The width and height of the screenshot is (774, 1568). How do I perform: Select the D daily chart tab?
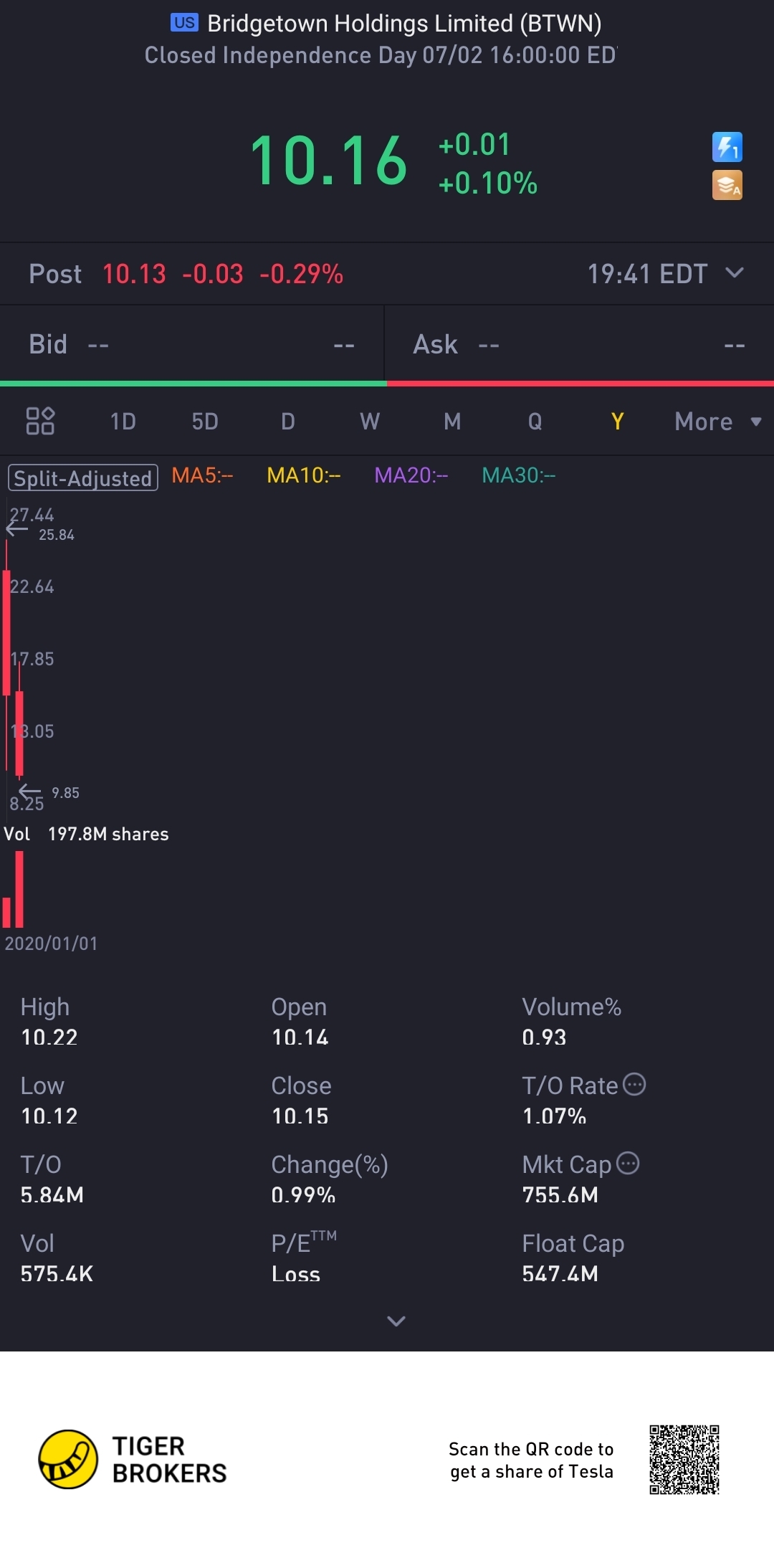288,422
